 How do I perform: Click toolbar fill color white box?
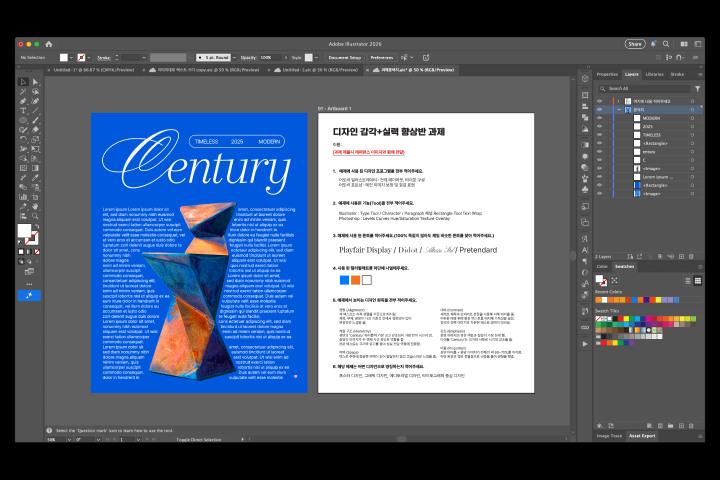[x=24, y=231]
